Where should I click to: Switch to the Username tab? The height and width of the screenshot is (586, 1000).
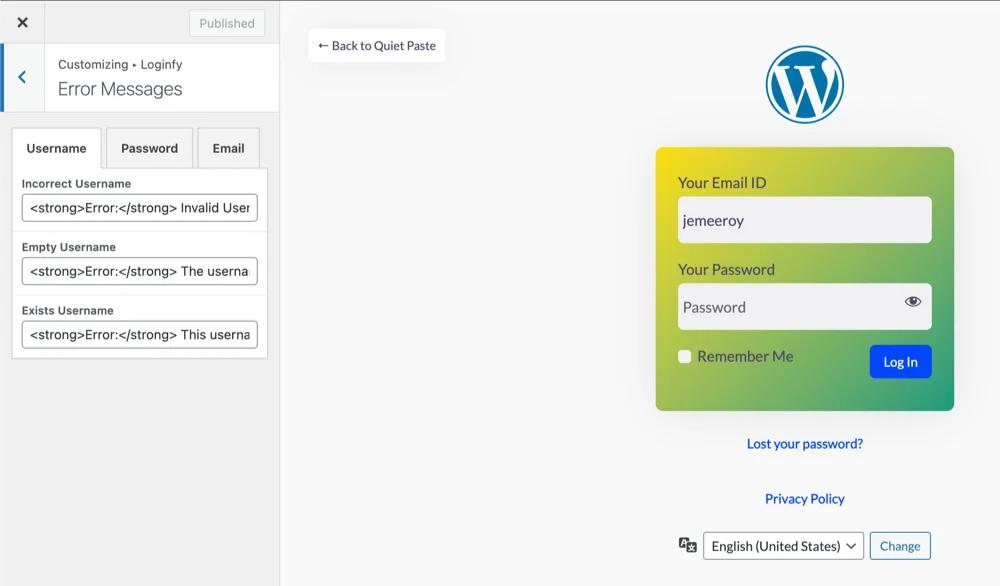coord(56,149)
